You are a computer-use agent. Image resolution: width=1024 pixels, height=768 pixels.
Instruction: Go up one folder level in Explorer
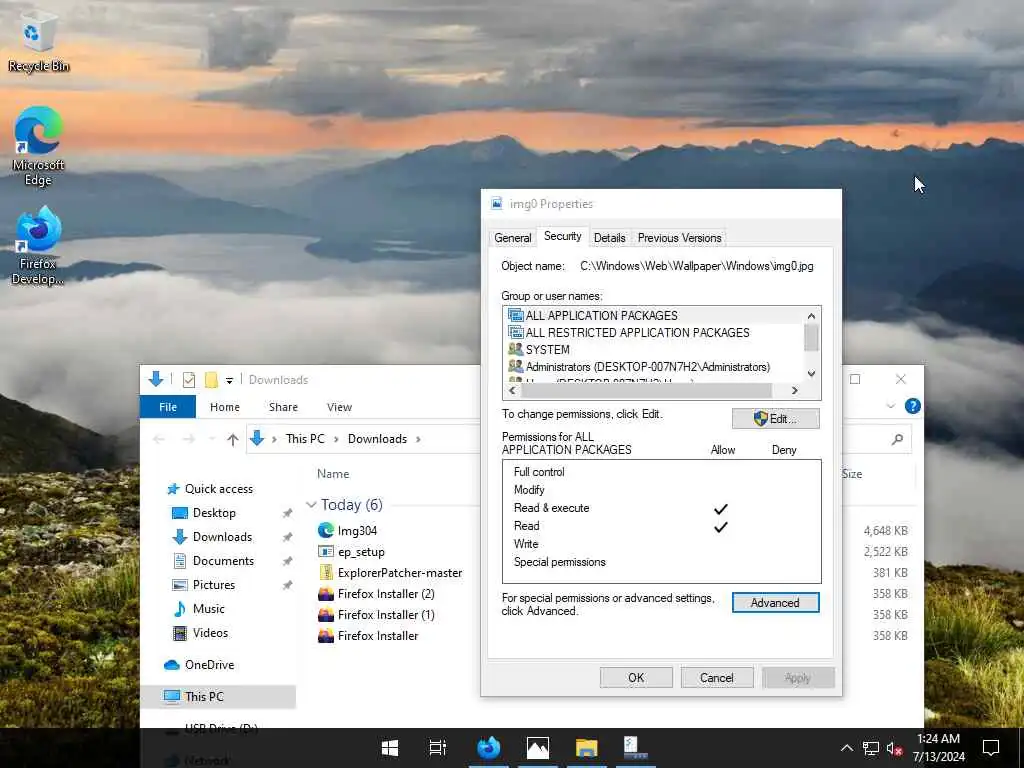(232, 440)
